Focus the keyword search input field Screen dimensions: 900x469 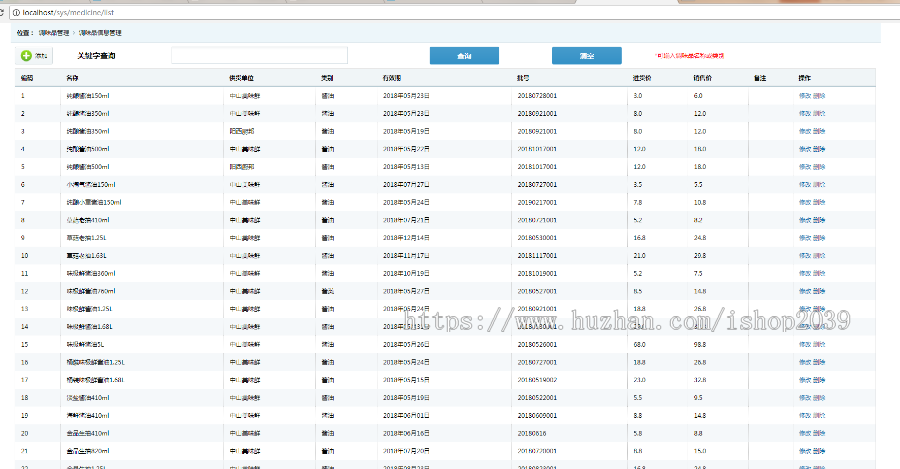click(259, 56)
